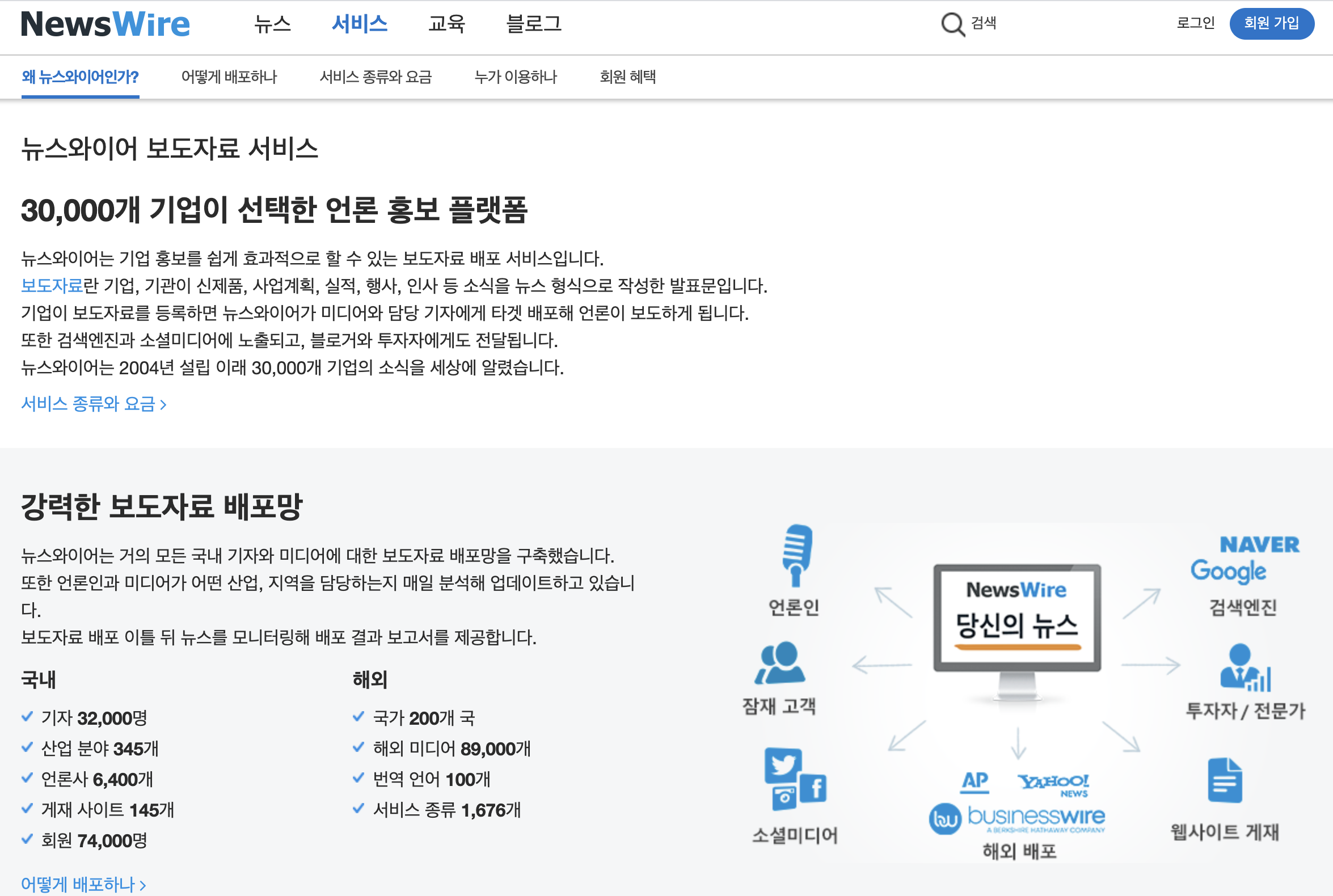The image size is (1333, 896).
Task: Follow the 보도자료 inline link
Action: [x=52, y=285]
